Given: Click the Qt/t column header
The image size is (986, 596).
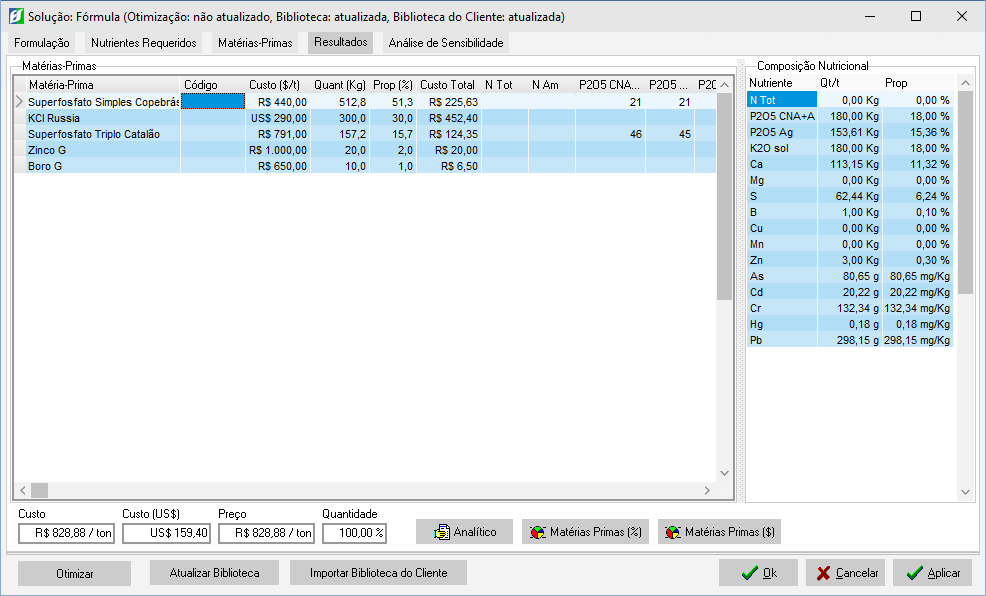Looking at the screenshot, I should click(849, 83).
